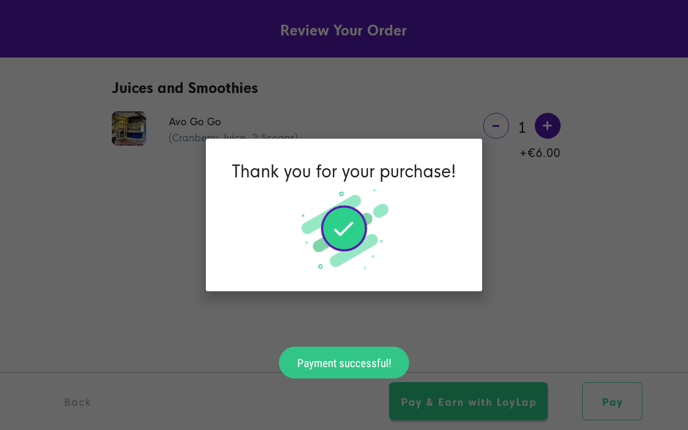Click the Juices and Smoothies section heading
The height and width of the screenshot is (430, 688).
(185, 88)
